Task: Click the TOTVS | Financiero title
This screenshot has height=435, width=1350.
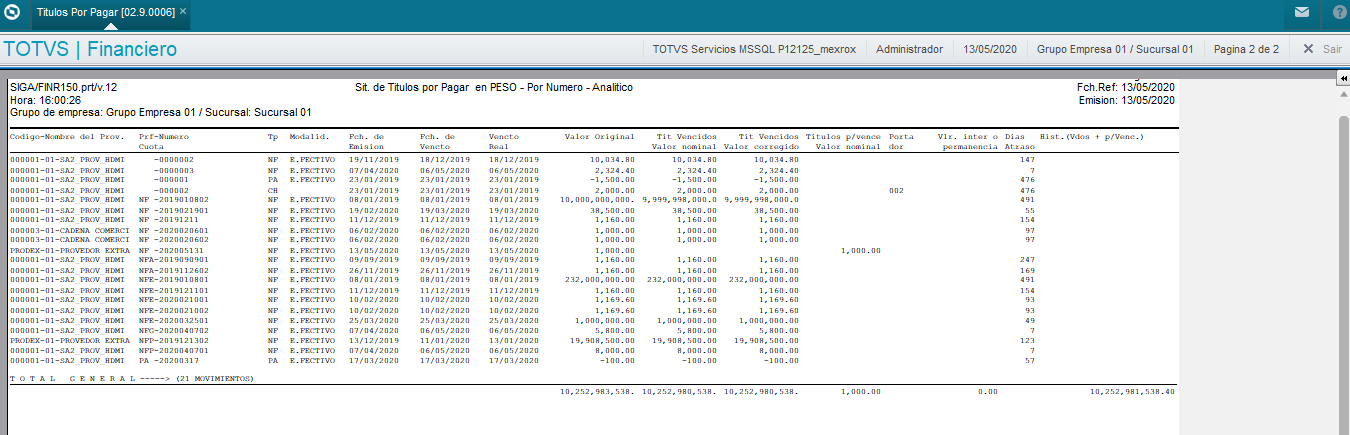Action: [x=91, y=49]
